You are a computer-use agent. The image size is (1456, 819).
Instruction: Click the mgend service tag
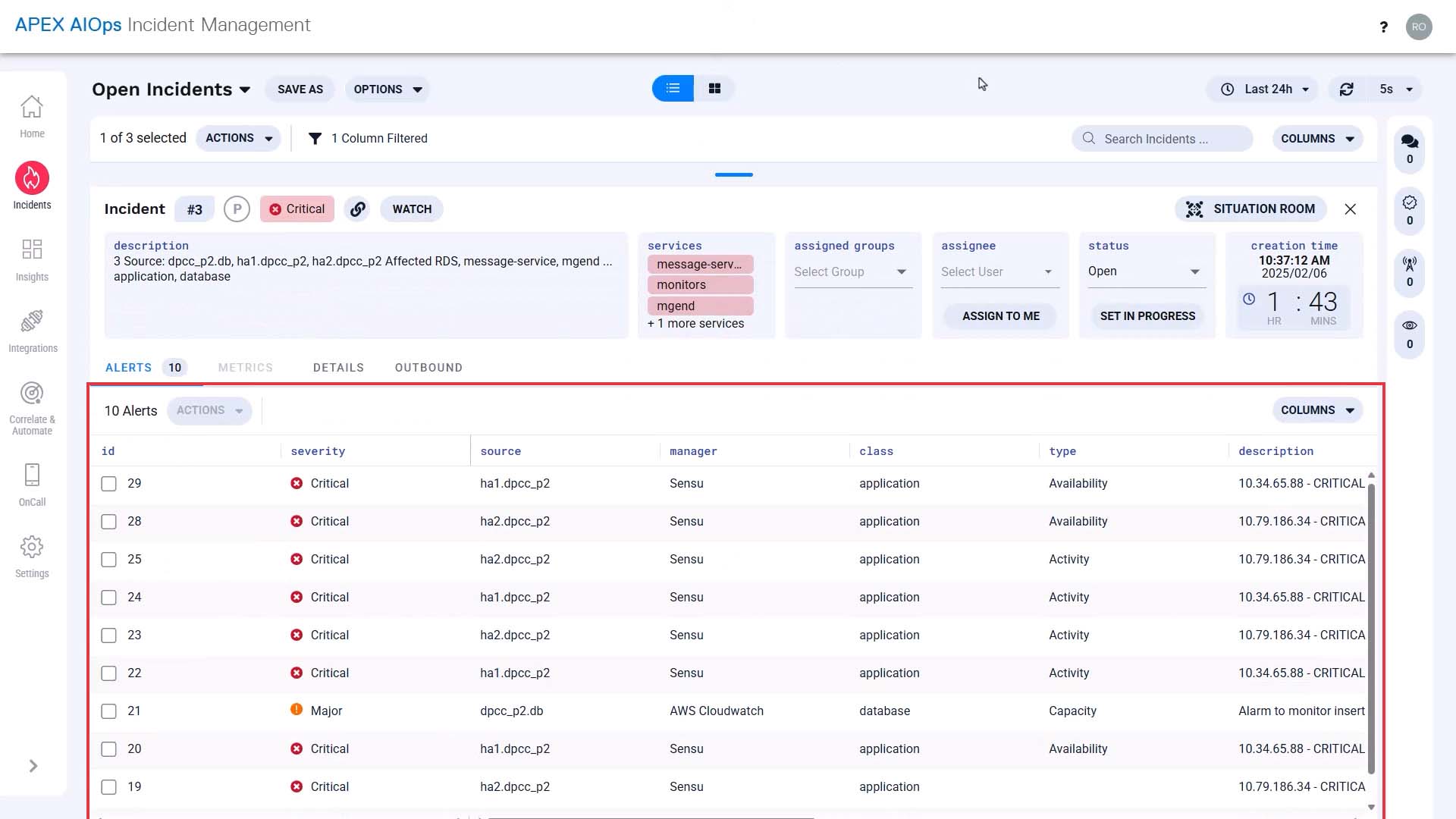pyautogui.click(x=700, y=306)
